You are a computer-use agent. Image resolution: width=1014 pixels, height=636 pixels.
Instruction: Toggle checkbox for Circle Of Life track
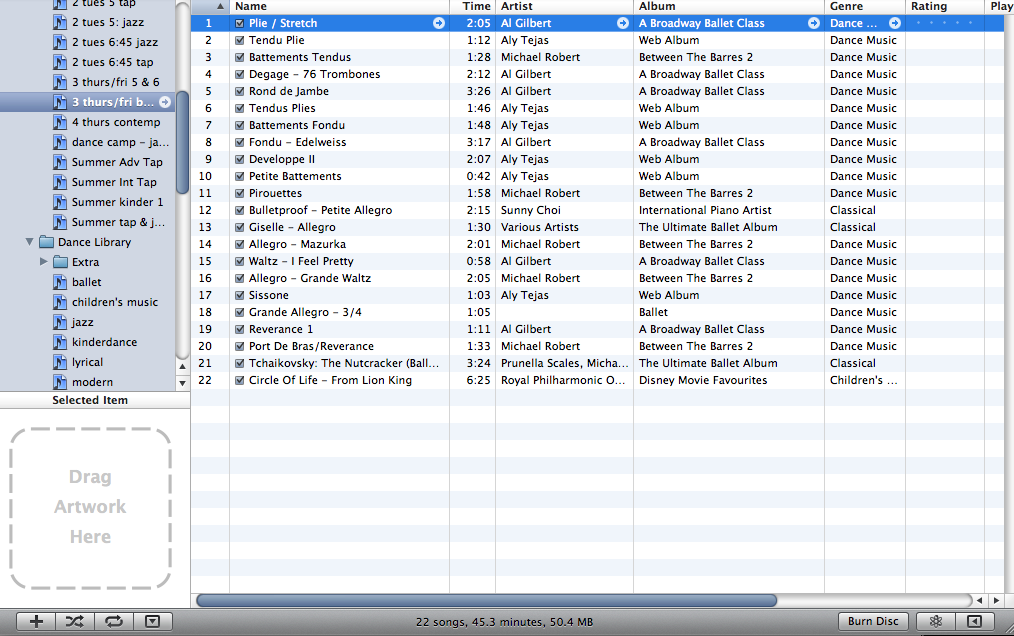click(240, 380)
